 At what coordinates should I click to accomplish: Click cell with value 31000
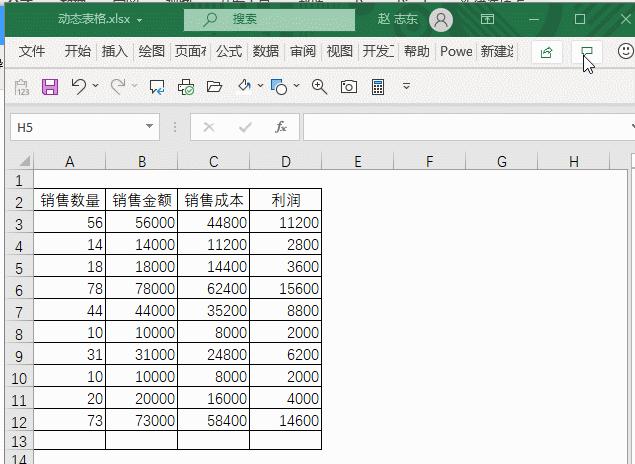pyautogui.click(x=142, y=354)
